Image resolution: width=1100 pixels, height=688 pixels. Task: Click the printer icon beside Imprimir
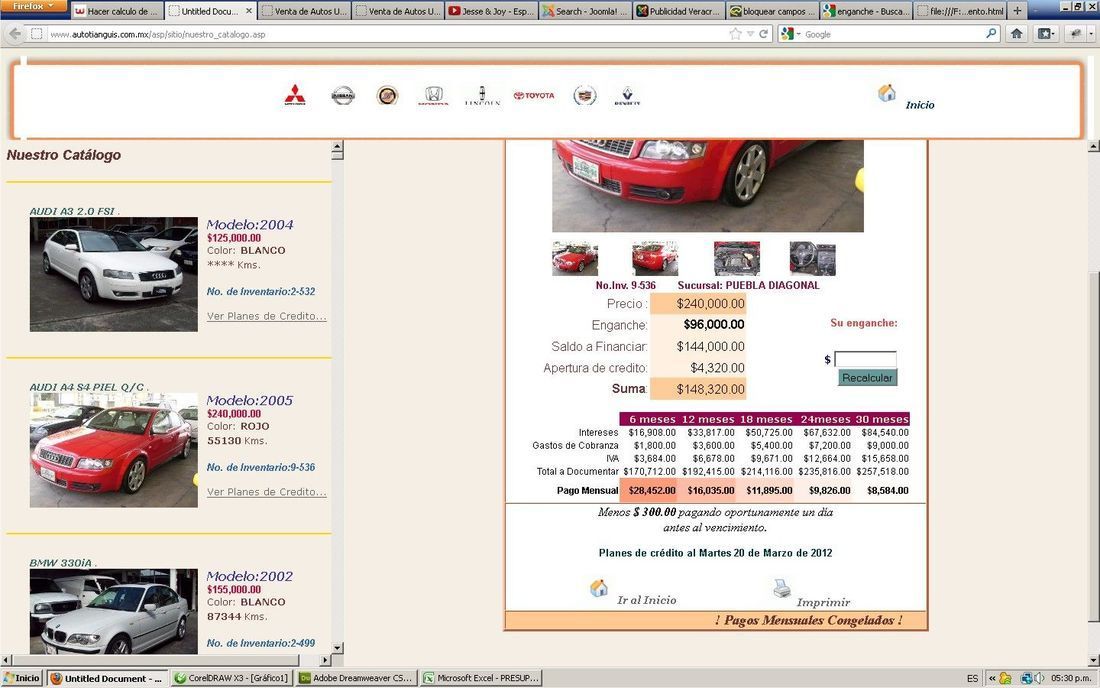point(782,588)
